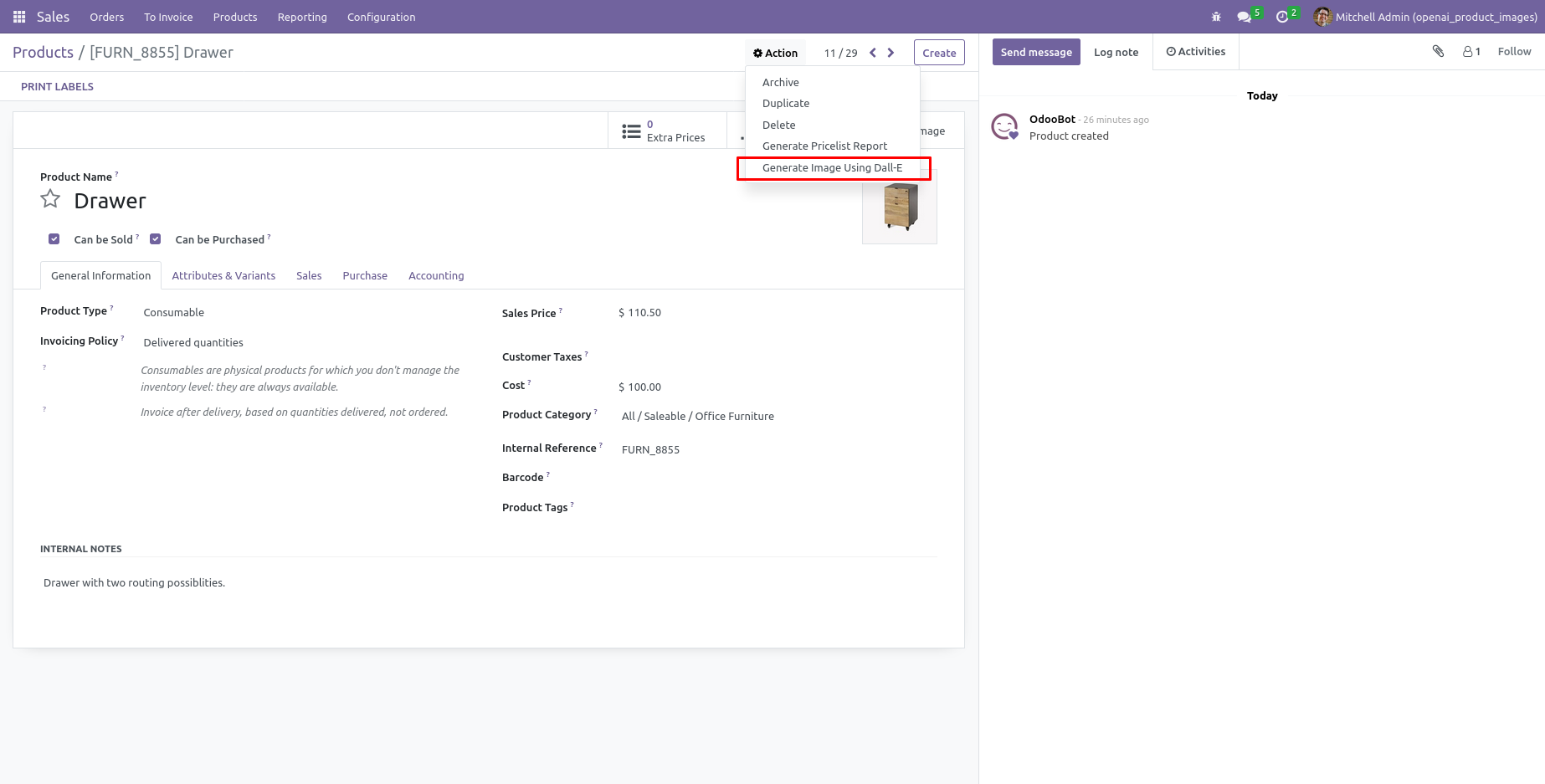Click the Follow button
Screen dimensions: 1545x784
pos(1514,52)
